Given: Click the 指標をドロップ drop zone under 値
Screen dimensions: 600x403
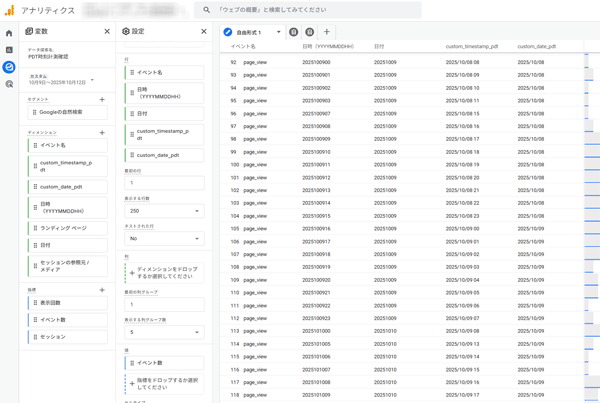Looking at the screenshot, I should click(164, 384).
